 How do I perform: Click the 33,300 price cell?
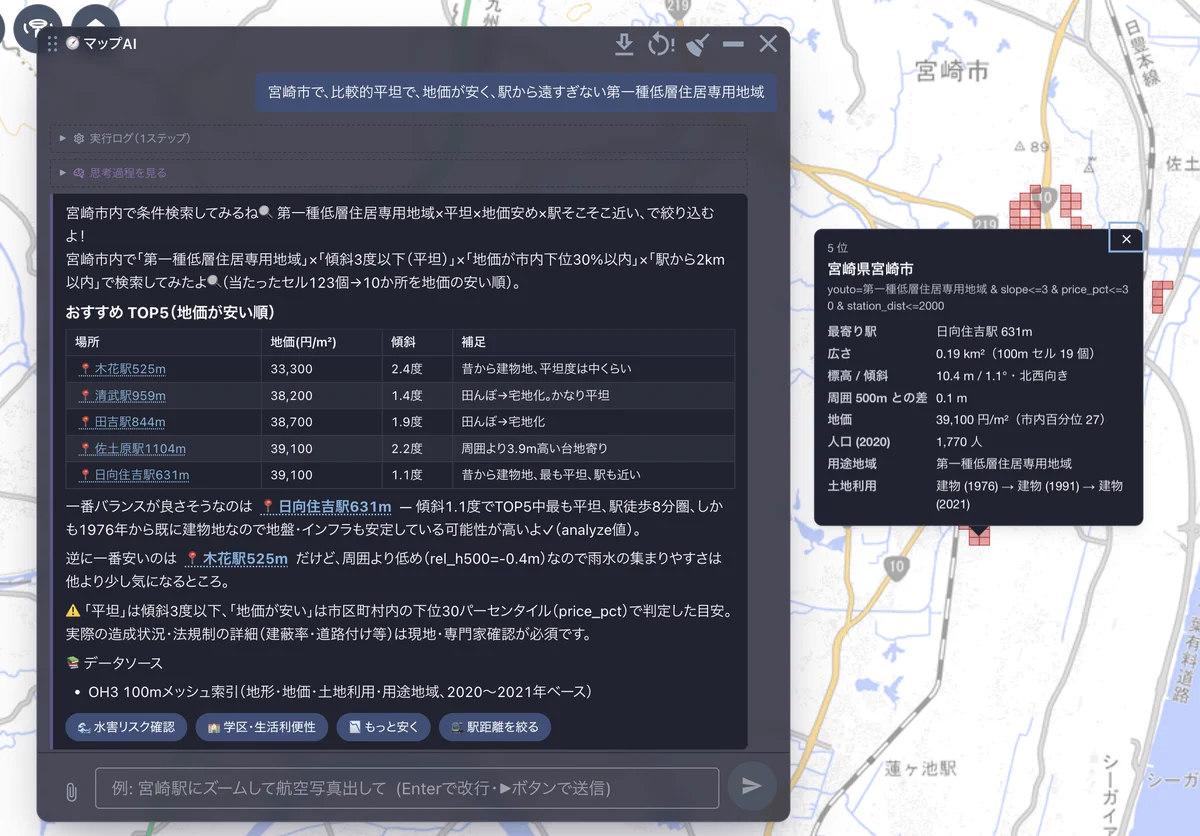click(322, 369)
